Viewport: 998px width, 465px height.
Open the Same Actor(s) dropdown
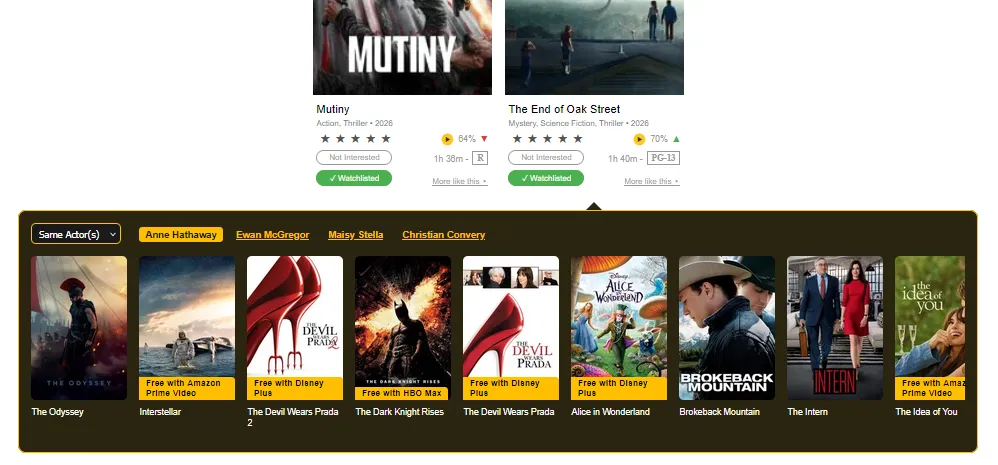click(x=76, y=234)
